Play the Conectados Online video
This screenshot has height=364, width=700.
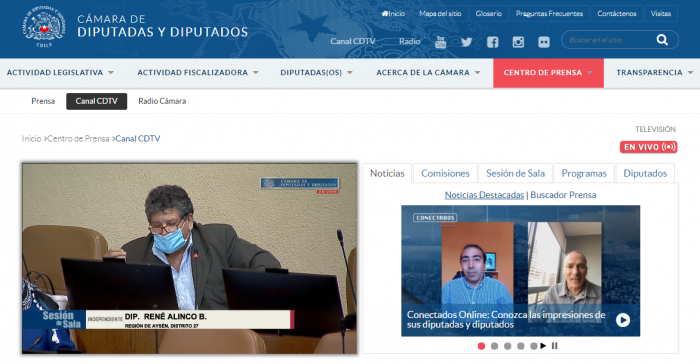tap(623, 320)
